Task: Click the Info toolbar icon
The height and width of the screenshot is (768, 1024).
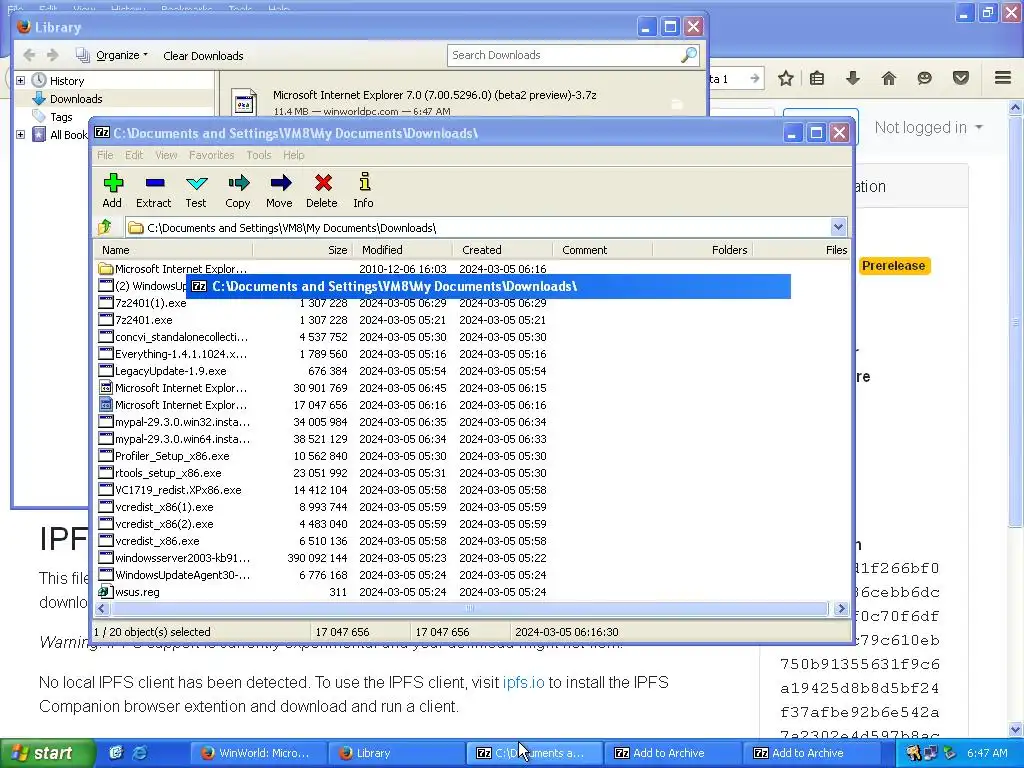Action: (364, 182)
